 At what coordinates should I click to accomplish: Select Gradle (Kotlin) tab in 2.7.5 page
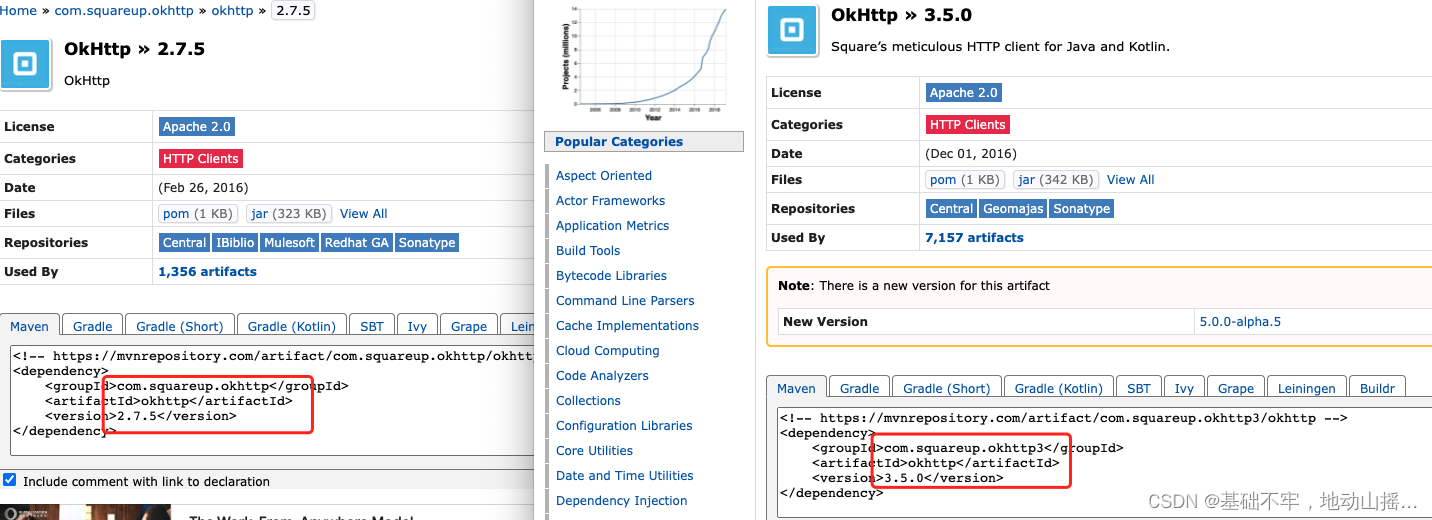coord(292,326)
